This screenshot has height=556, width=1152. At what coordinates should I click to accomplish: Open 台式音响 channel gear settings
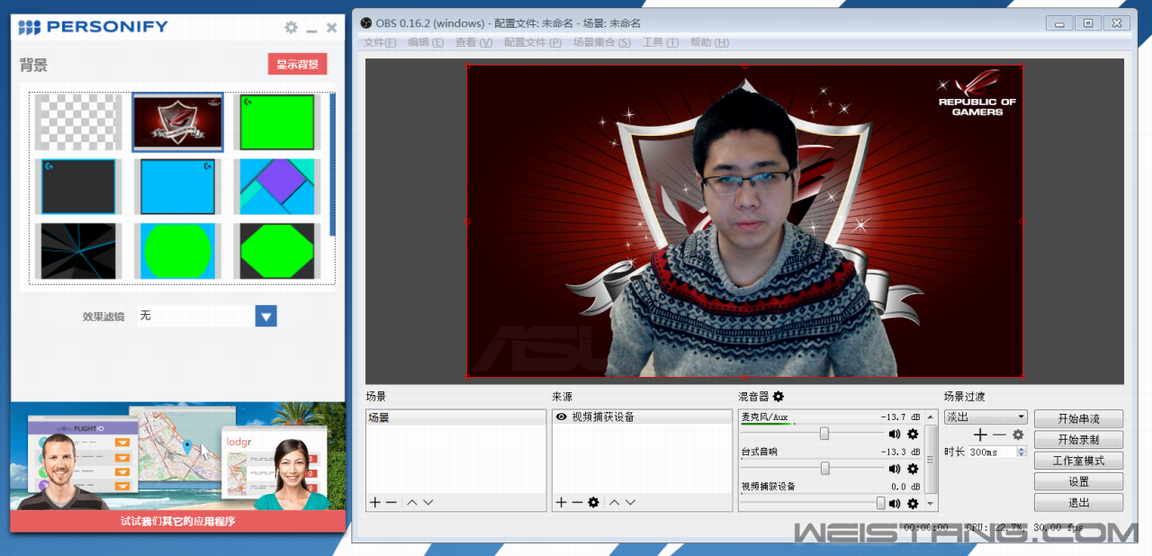(912, 469)
